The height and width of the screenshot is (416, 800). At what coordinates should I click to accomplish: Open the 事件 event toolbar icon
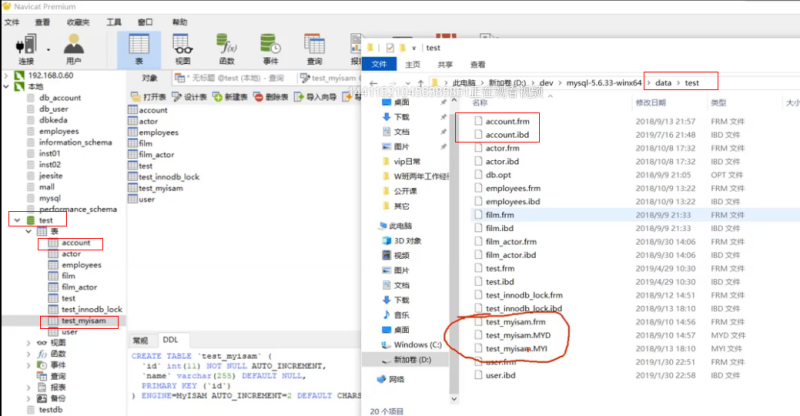[270, 49]
